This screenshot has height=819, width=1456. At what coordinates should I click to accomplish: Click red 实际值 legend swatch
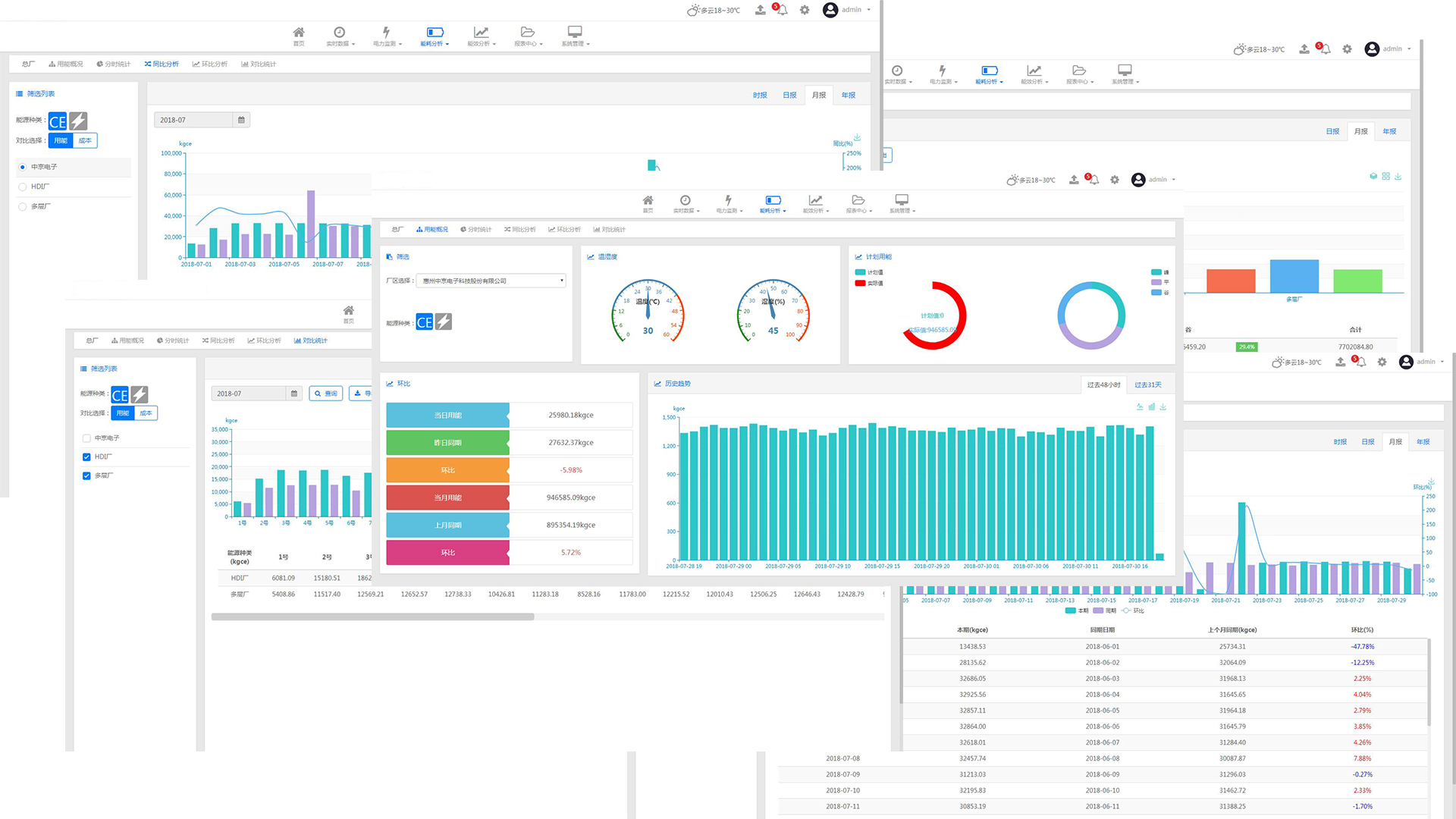coord(860,283)
